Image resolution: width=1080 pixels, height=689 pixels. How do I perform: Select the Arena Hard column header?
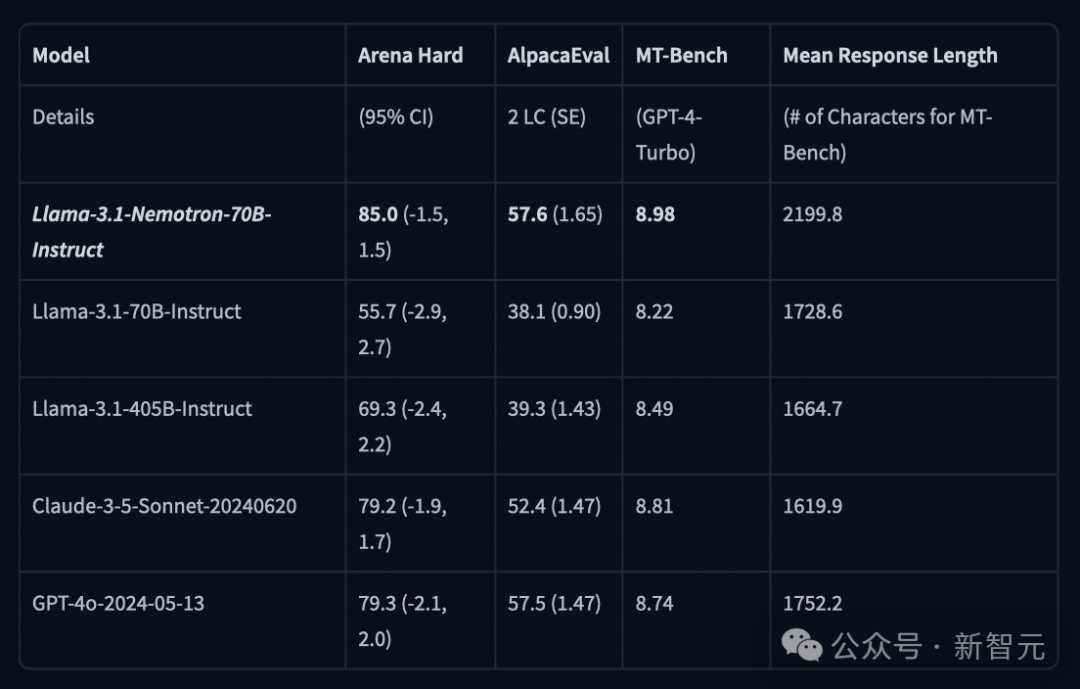point(410,55)
